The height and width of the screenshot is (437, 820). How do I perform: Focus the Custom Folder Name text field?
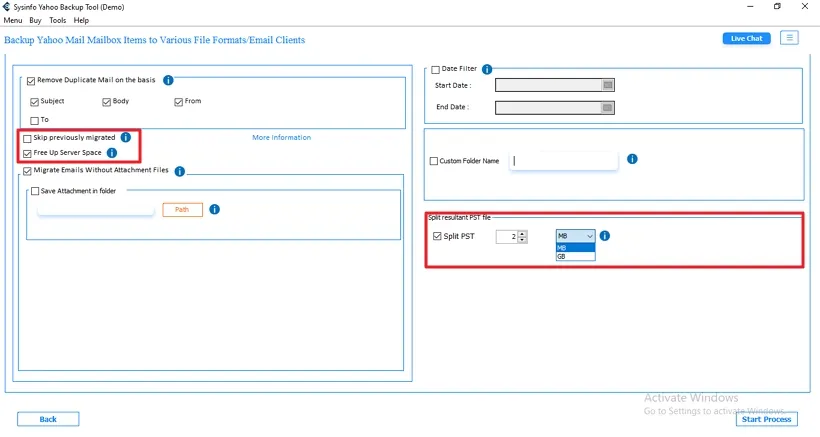[564, 161]
